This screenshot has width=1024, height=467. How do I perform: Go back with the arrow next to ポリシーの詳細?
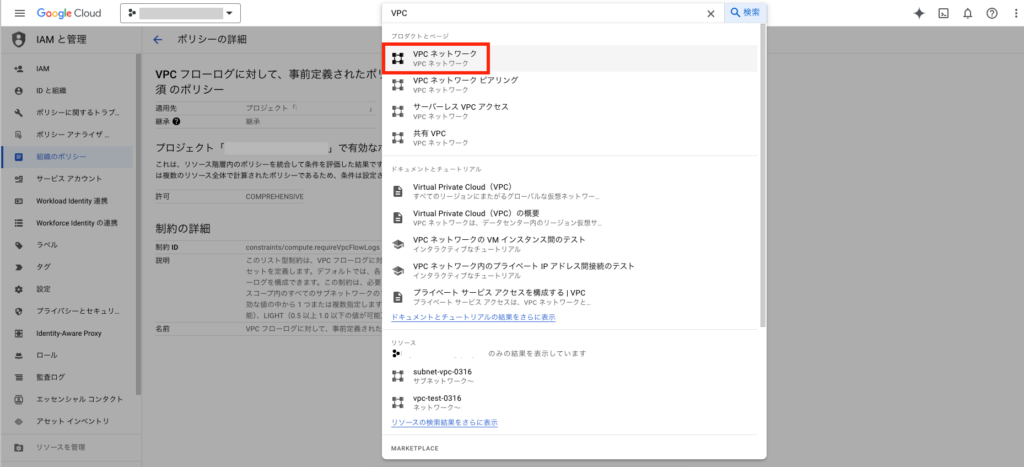157,40
